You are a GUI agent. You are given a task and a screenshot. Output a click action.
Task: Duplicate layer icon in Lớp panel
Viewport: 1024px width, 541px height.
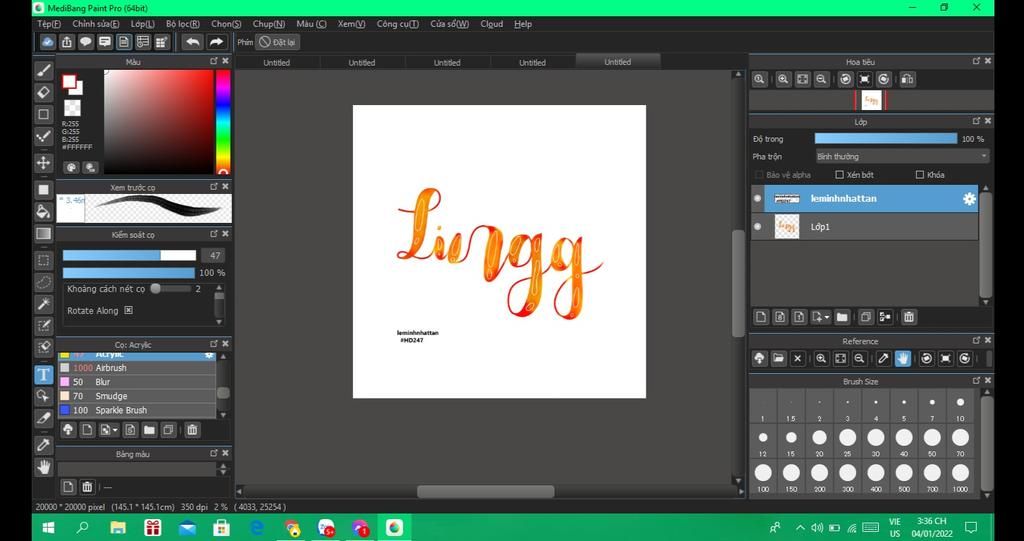coord(865,317)
